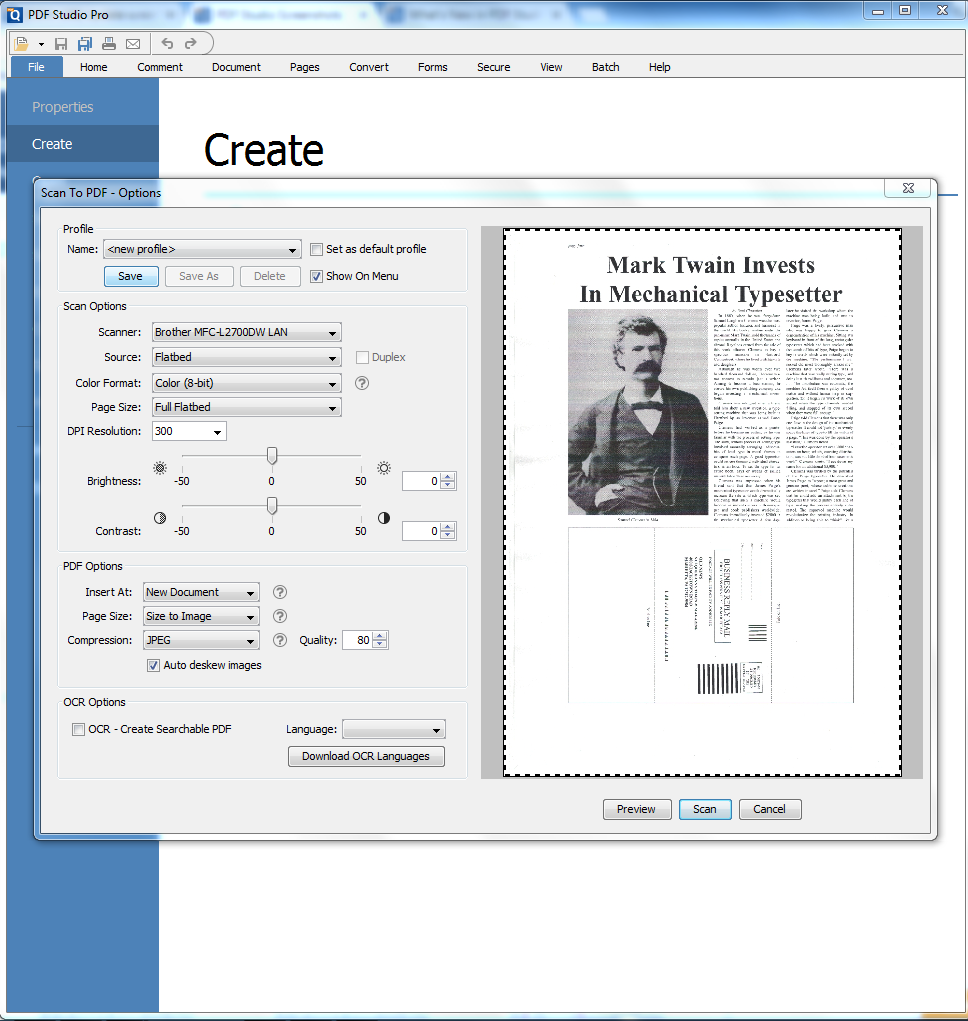
Task: Open the Home tab
Action: (94, 67)
